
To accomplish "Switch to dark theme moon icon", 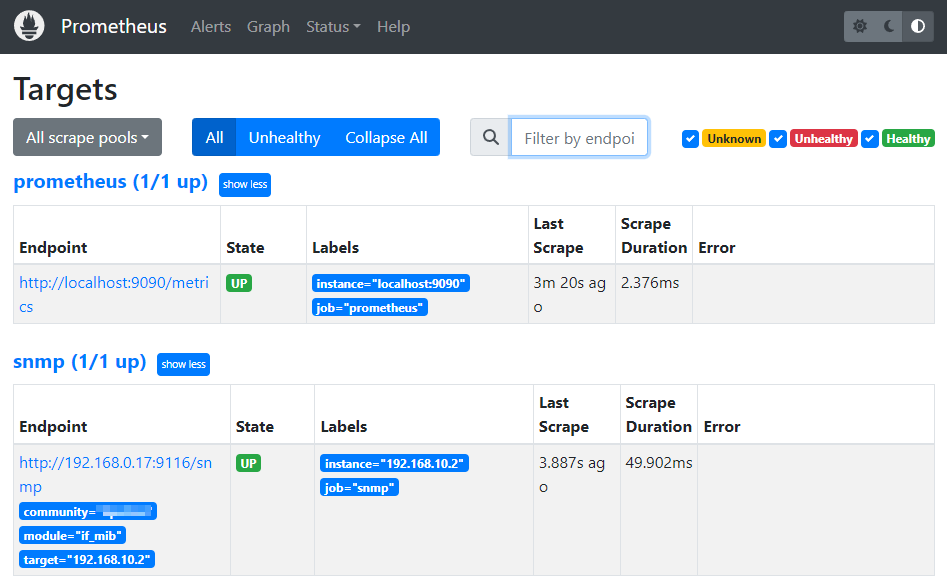I will click(888, 26).
